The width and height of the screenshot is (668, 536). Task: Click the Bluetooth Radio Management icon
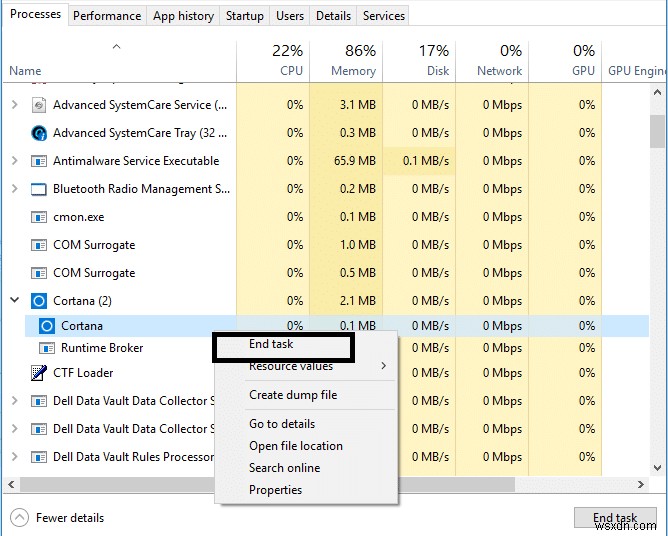point(39,189)
